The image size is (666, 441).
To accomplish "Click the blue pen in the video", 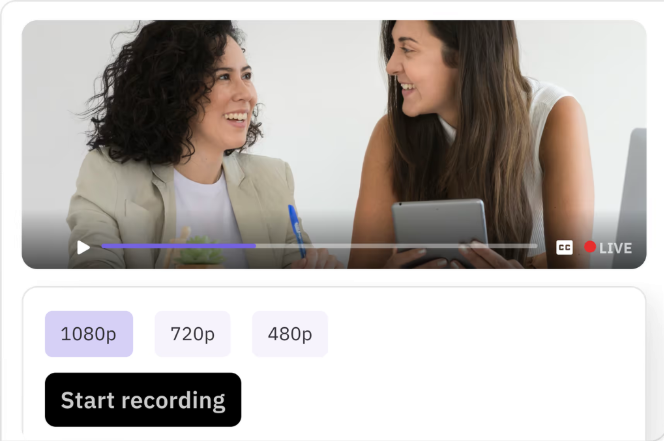I will [297, 231].
